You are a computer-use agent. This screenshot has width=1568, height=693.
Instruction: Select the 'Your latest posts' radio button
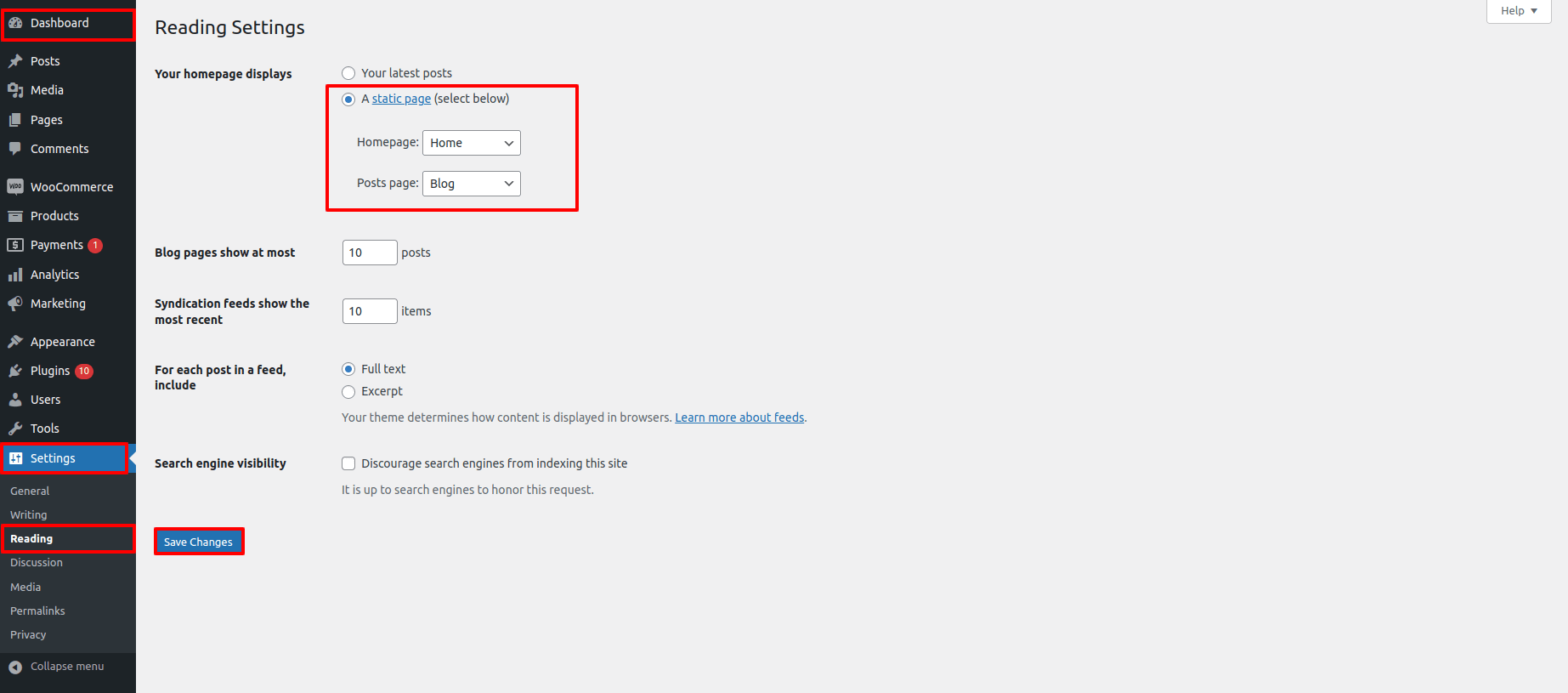pos(348,73)
